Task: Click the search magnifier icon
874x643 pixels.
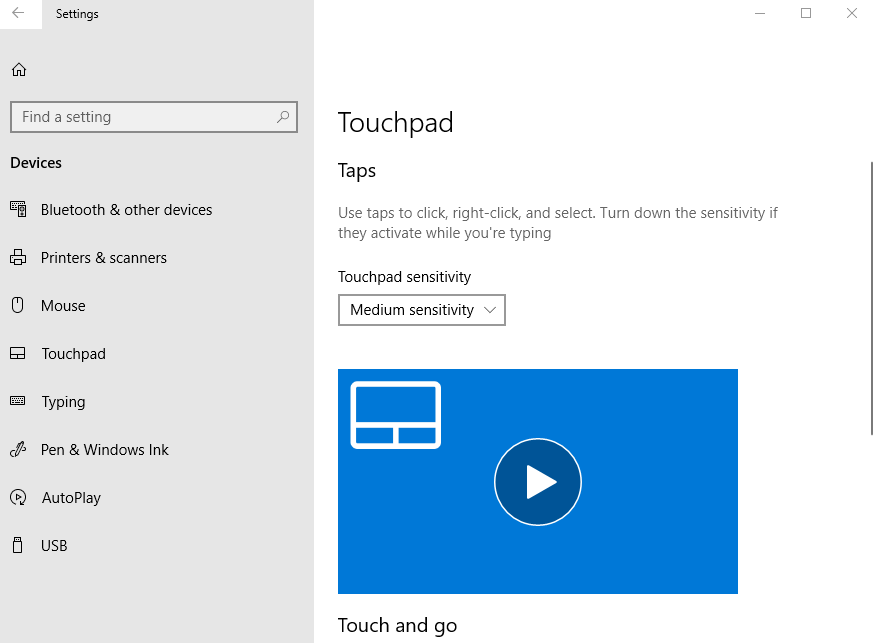Action: click(283, 117)
